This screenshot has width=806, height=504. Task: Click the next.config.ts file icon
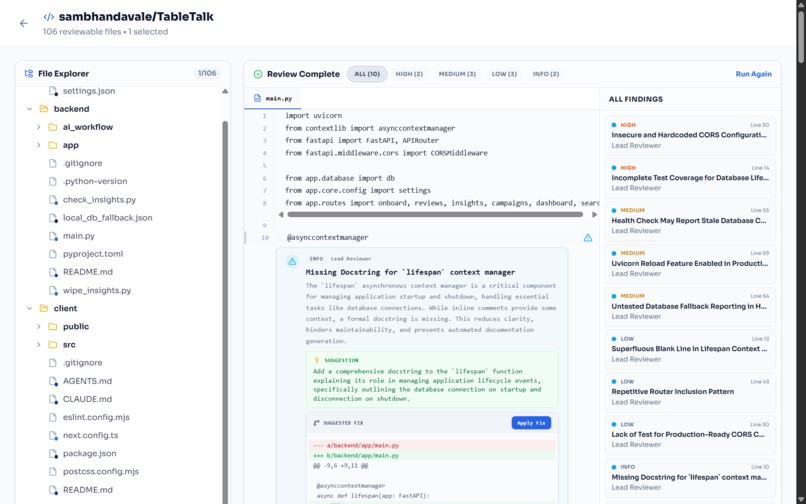point(53,436)
